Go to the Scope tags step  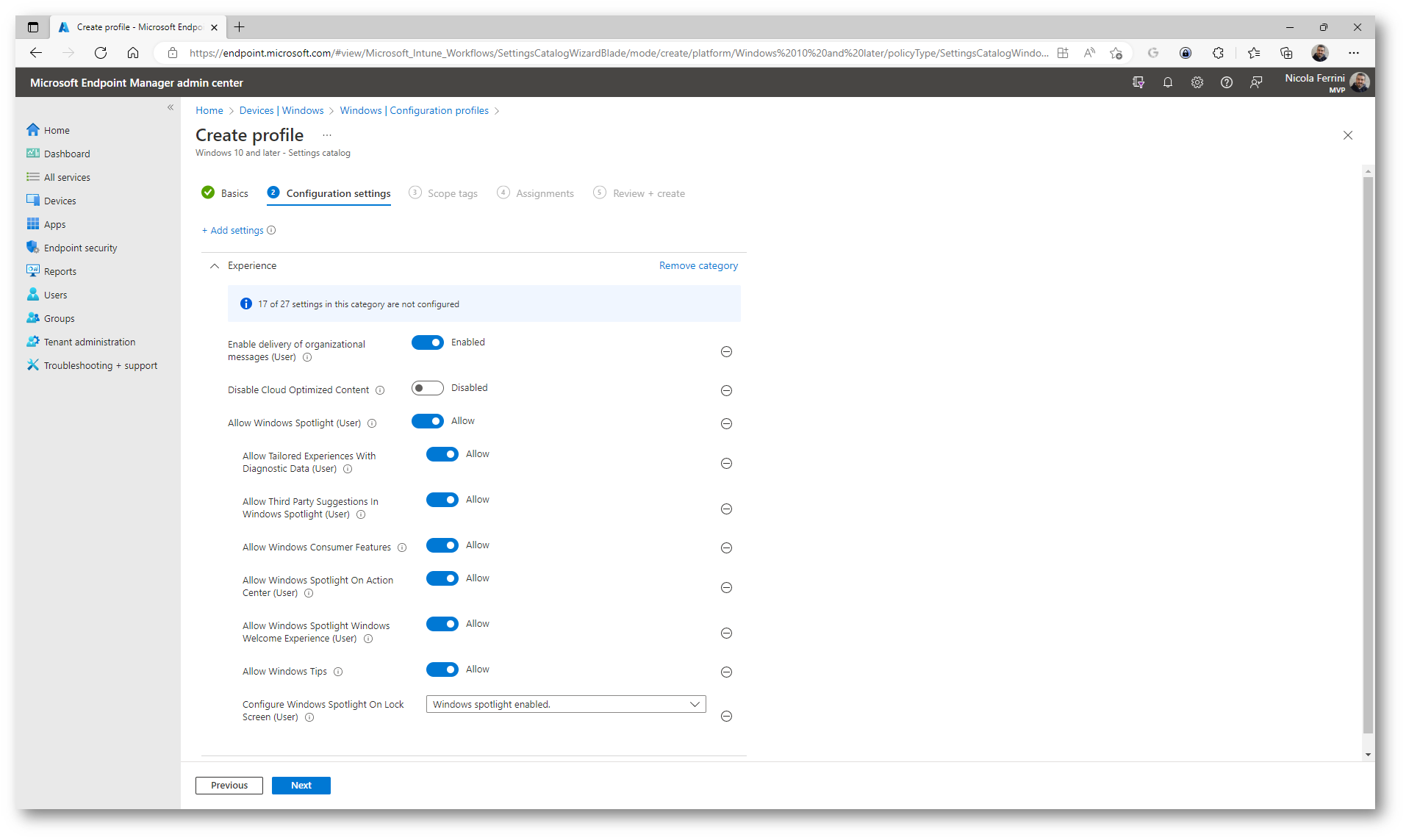tap(443, 193)
